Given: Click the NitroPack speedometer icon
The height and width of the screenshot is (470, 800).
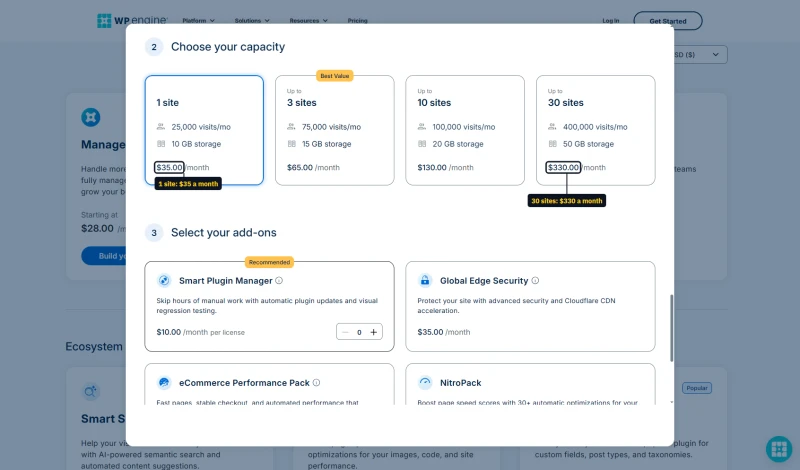Looking at the screenshot, I should point(424,382).
